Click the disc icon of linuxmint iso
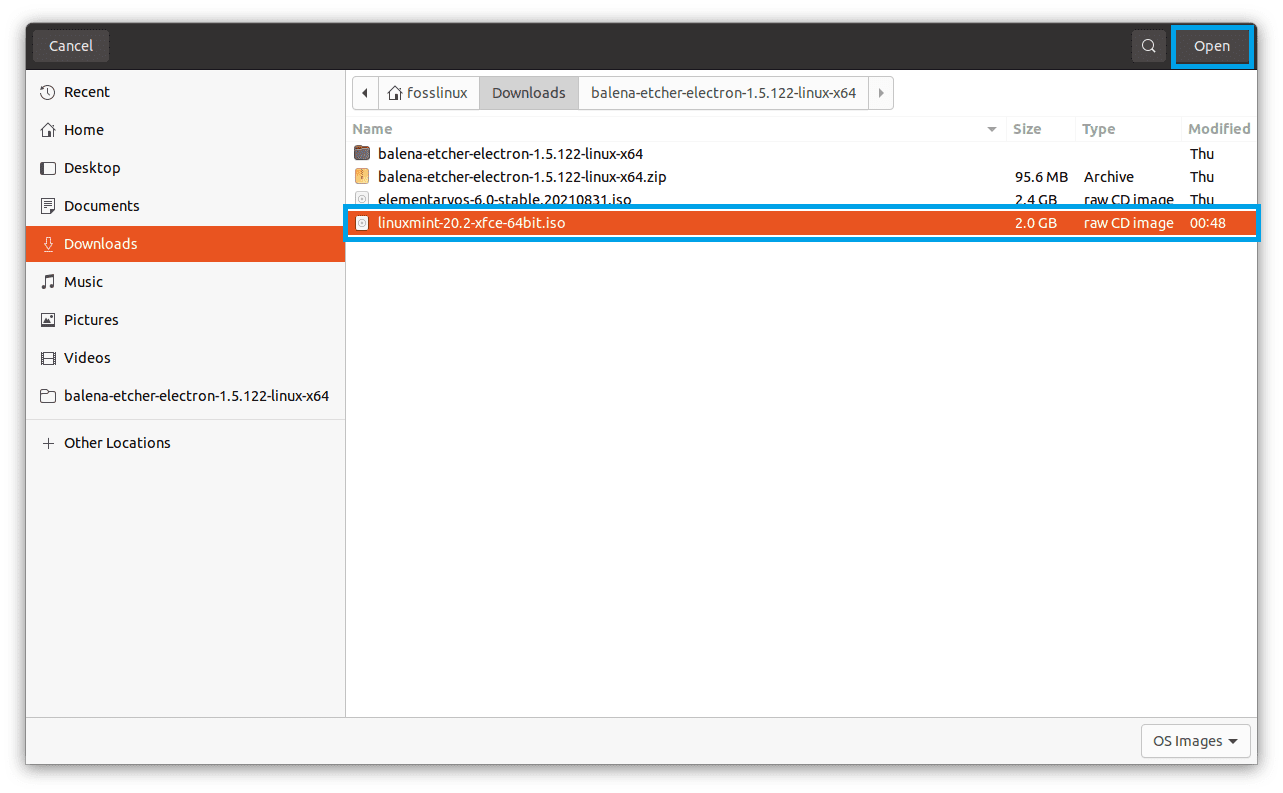Screen dimensions: 1283x793 pyautogui.click(x=362, y=223)
